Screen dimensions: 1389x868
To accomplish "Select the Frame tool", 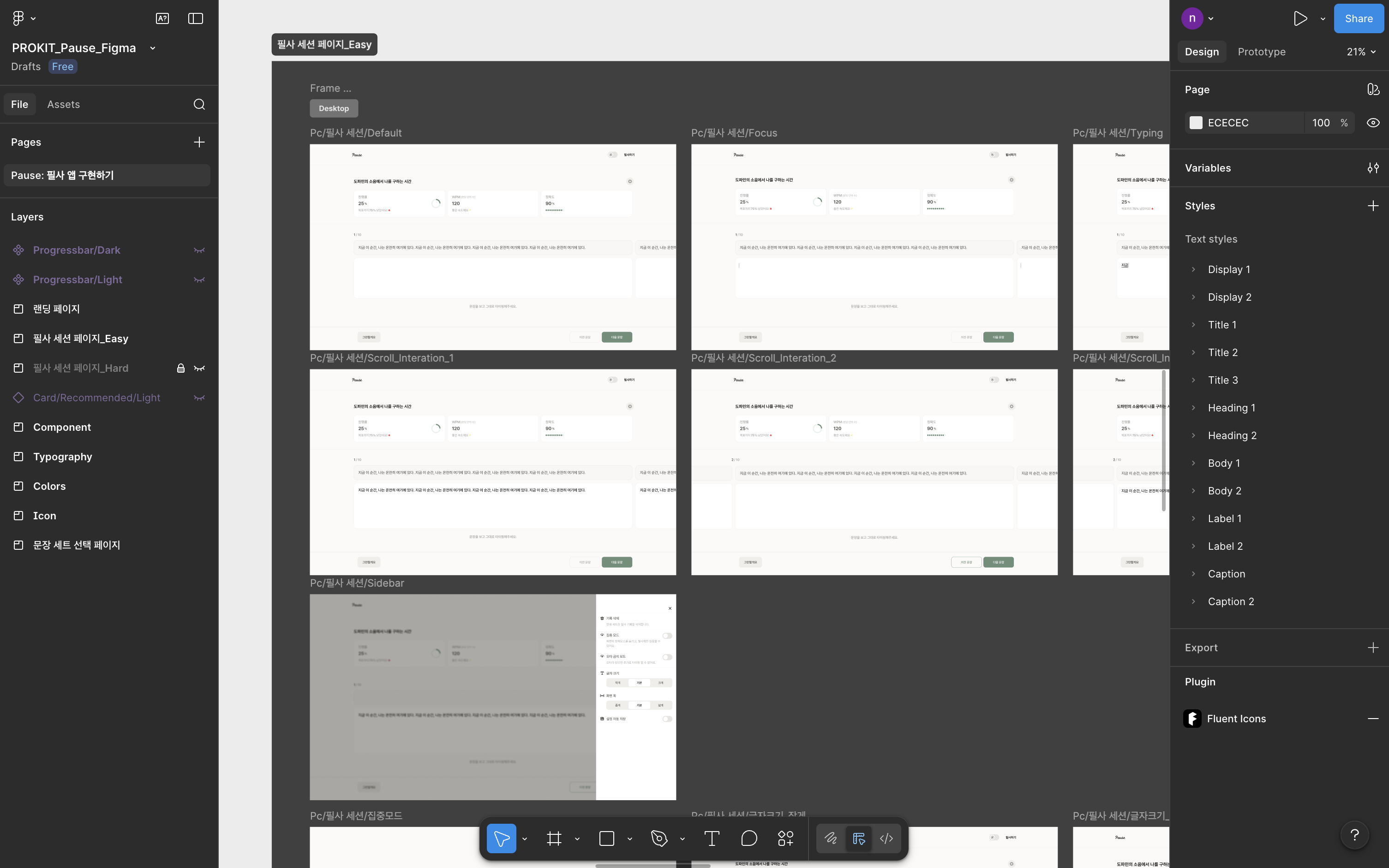I will 554,839.
